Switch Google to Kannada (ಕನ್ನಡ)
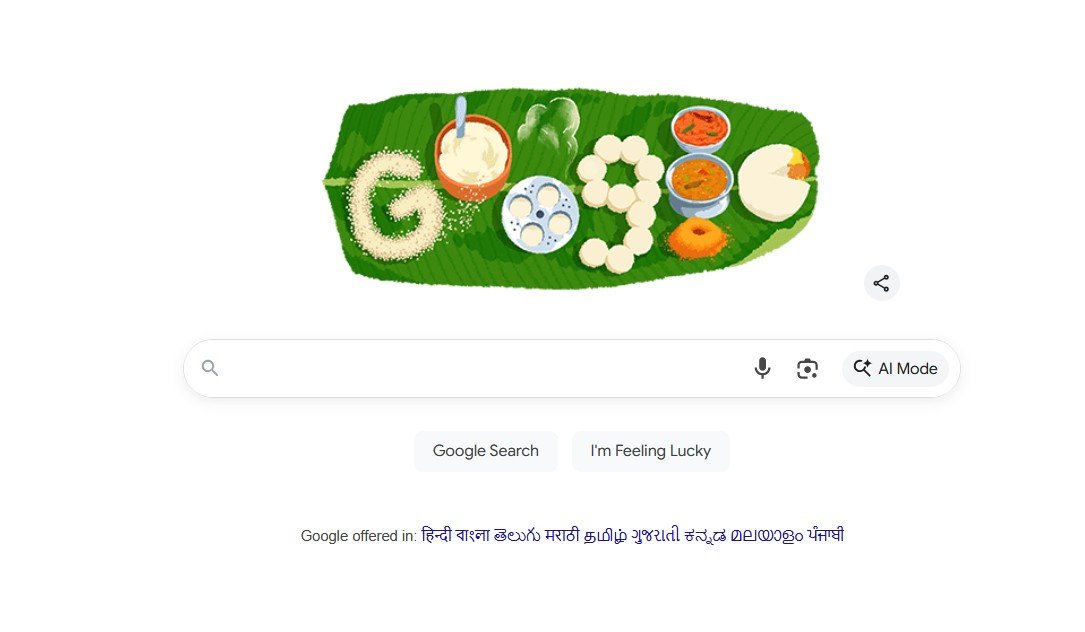Viewport: 1085px width, 632px height. 705,536
